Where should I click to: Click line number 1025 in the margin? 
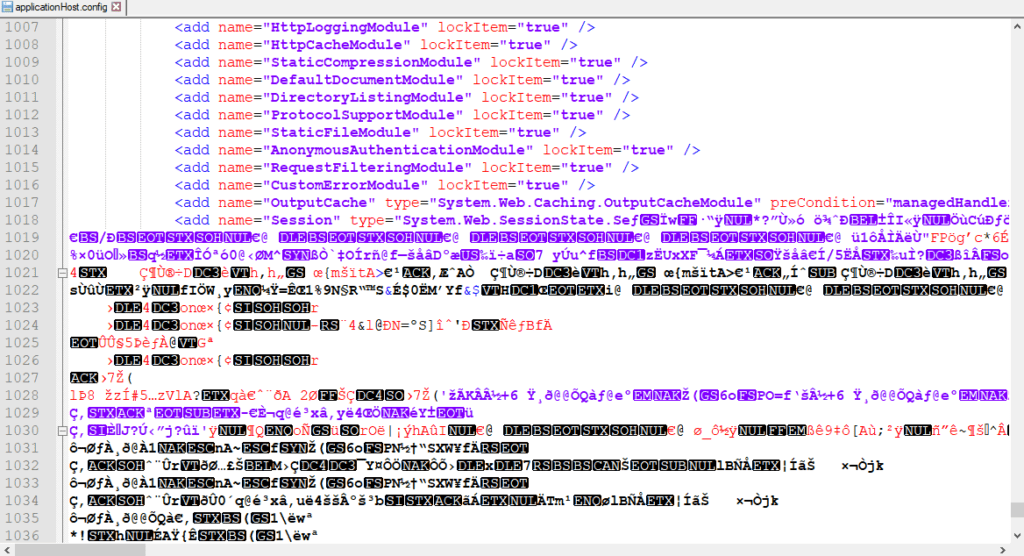22,343
